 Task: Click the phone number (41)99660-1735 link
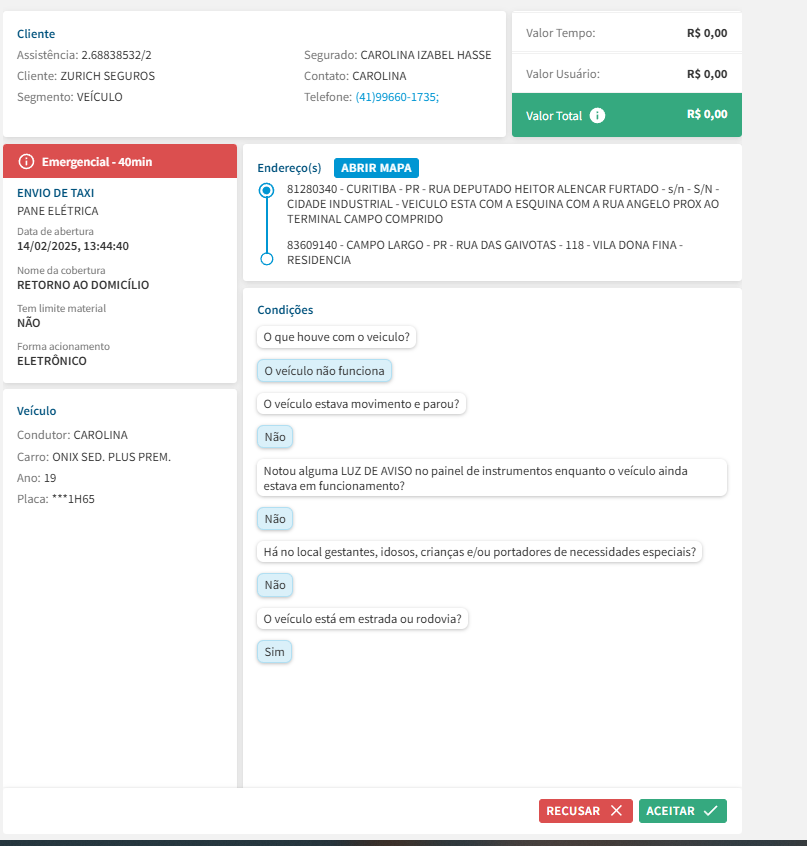click(397, 97)
